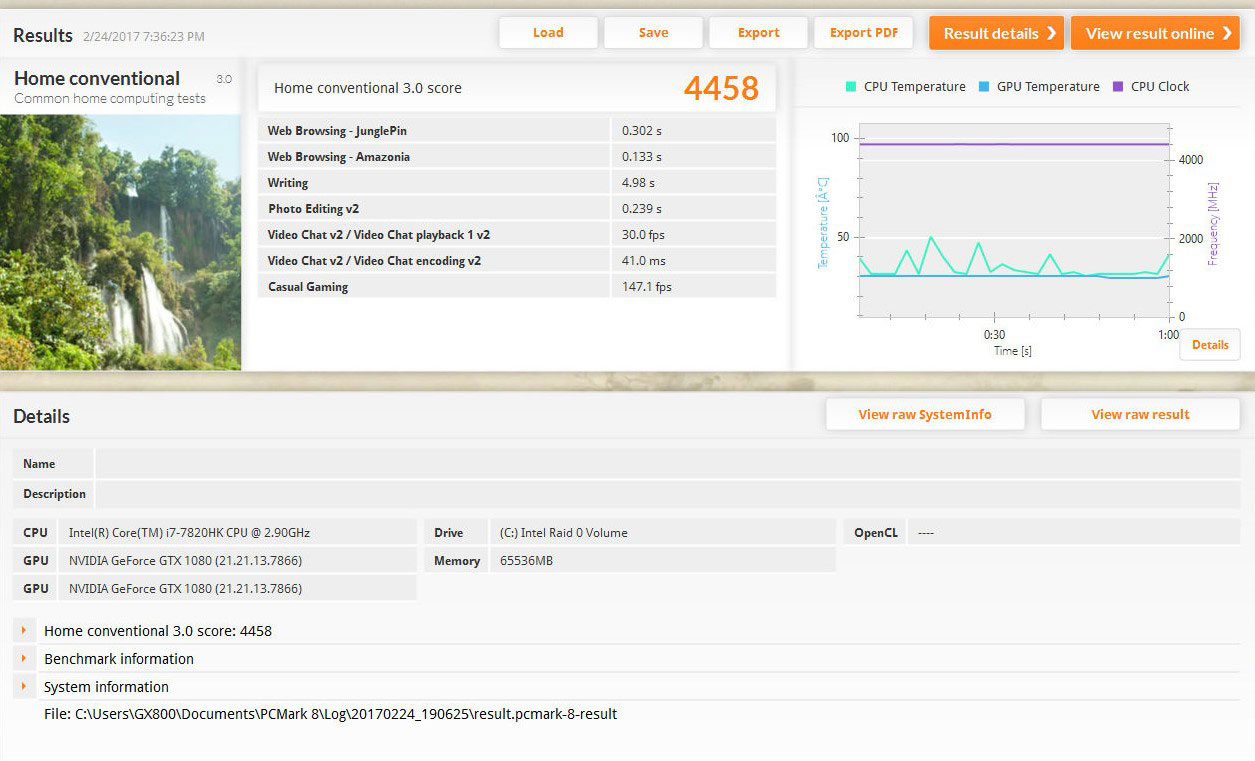Expand Home conventional 3.0 score section

(23, 631)
